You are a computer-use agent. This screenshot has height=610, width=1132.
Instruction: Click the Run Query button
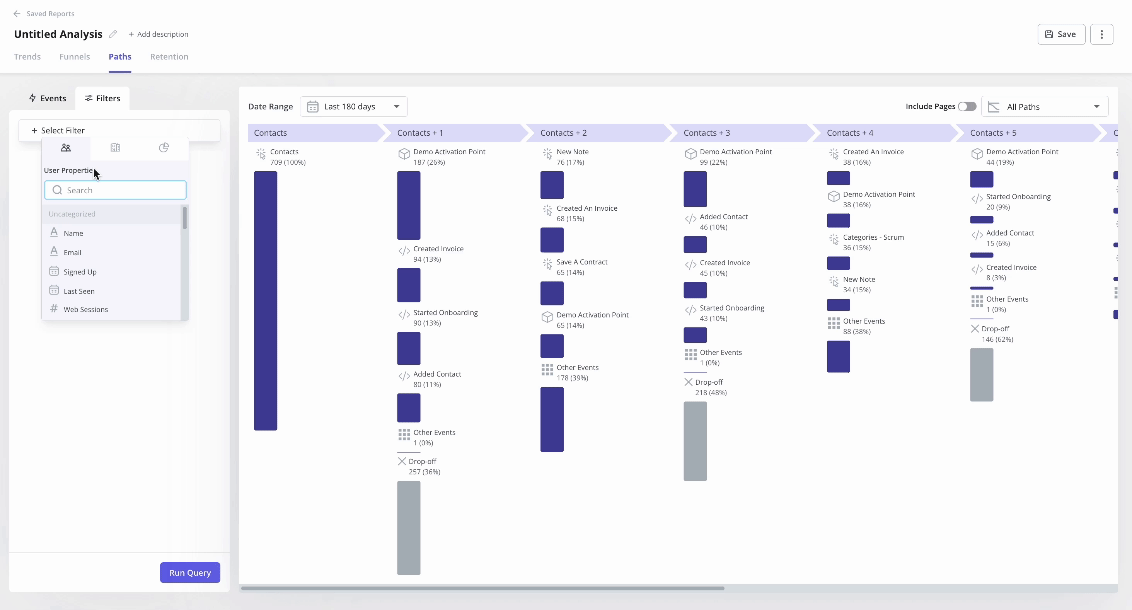point(190,572)
